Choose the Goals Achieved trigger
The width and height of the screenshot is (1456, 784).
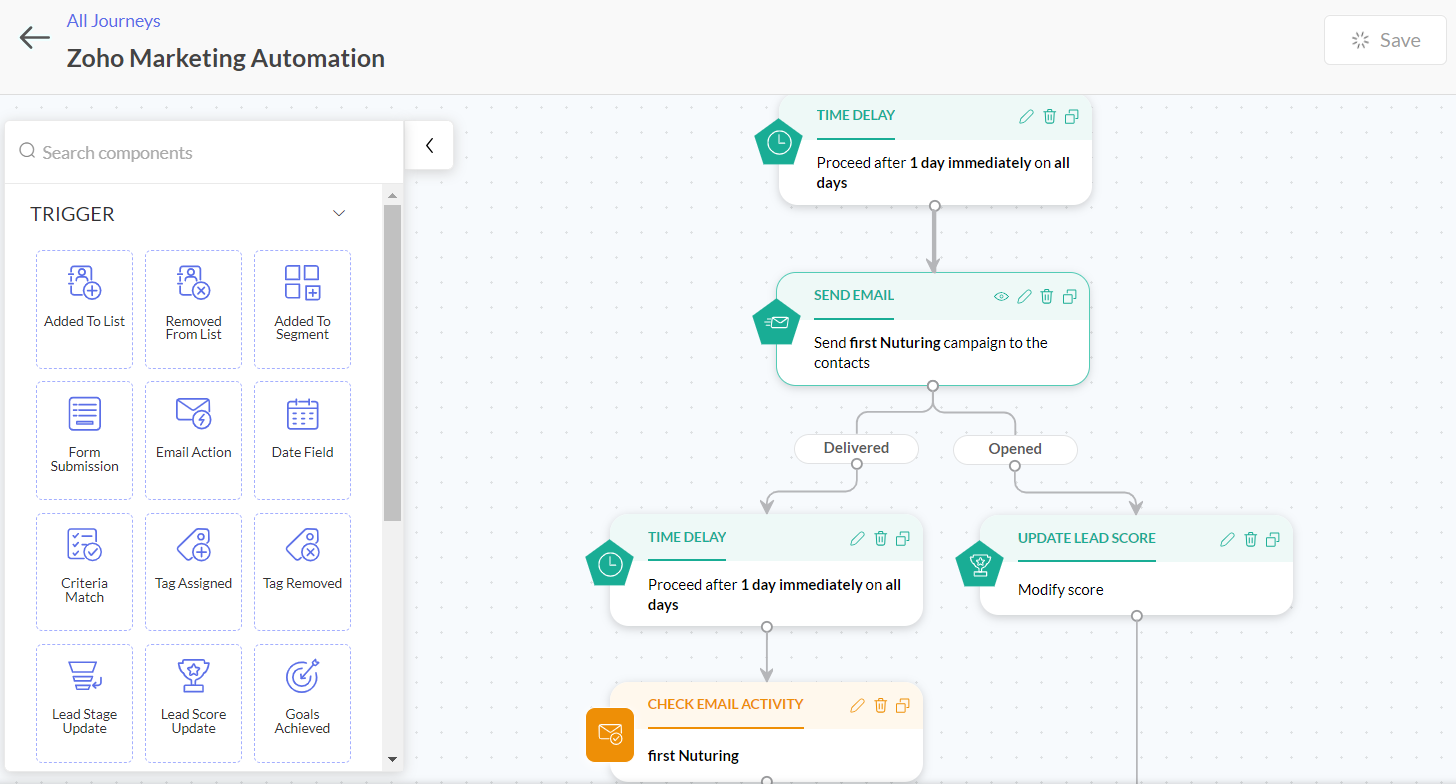302,702
